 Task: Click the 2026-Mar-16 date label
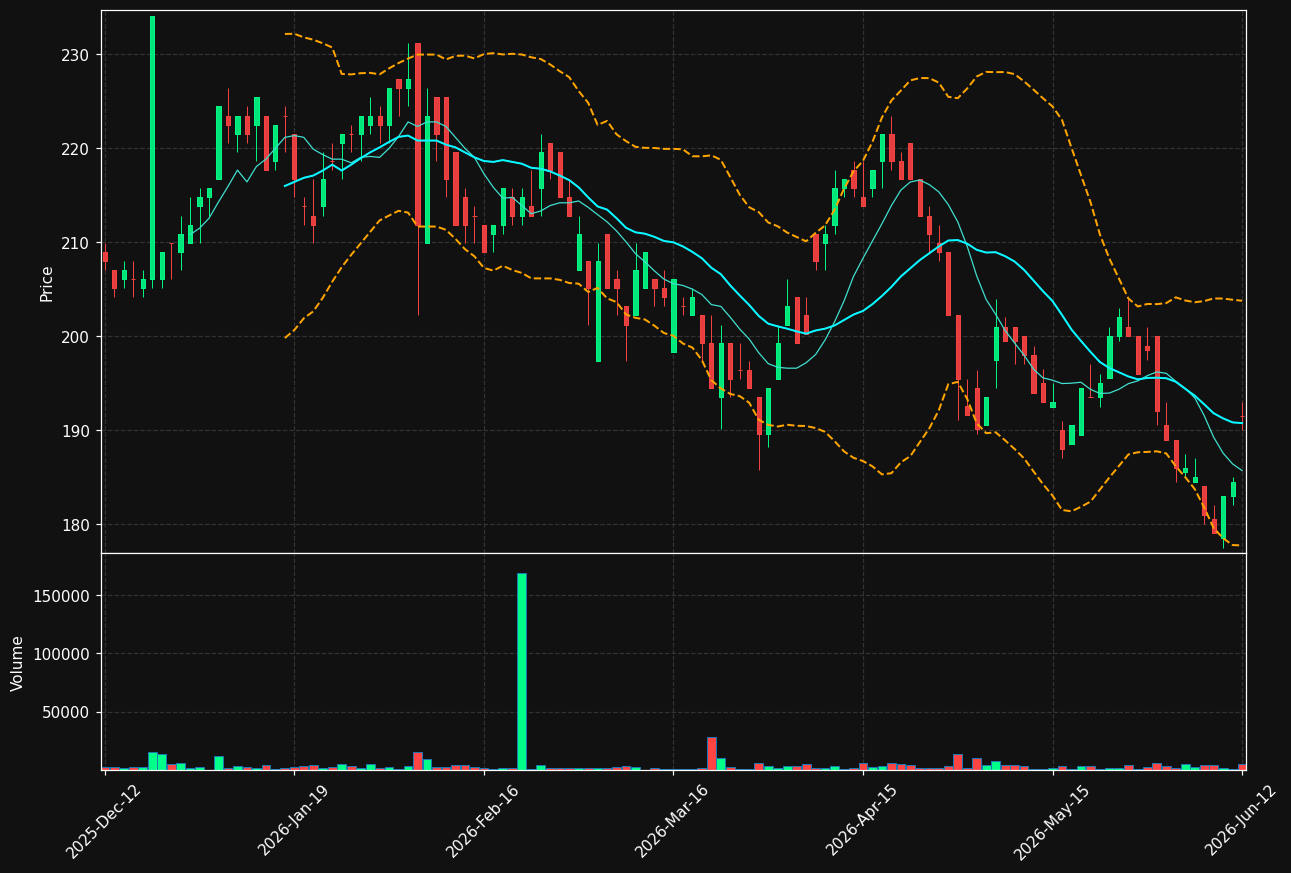672,821
